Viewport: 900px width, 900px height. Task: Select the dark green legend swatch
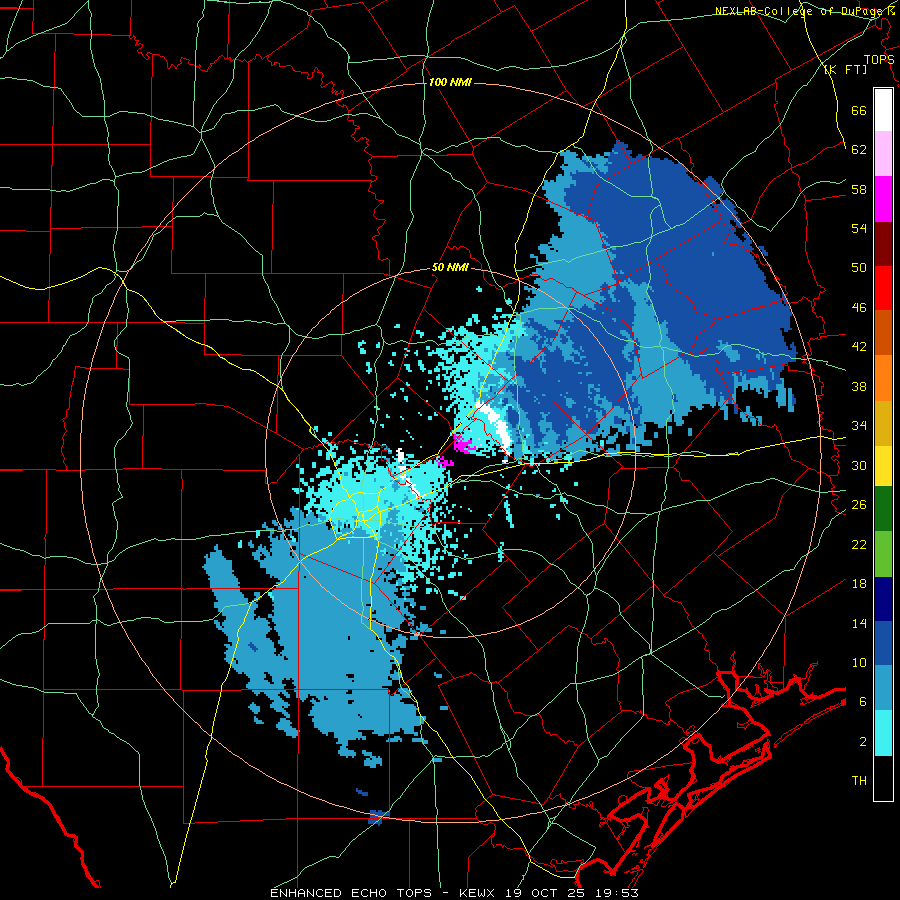(x=883, y=509)
